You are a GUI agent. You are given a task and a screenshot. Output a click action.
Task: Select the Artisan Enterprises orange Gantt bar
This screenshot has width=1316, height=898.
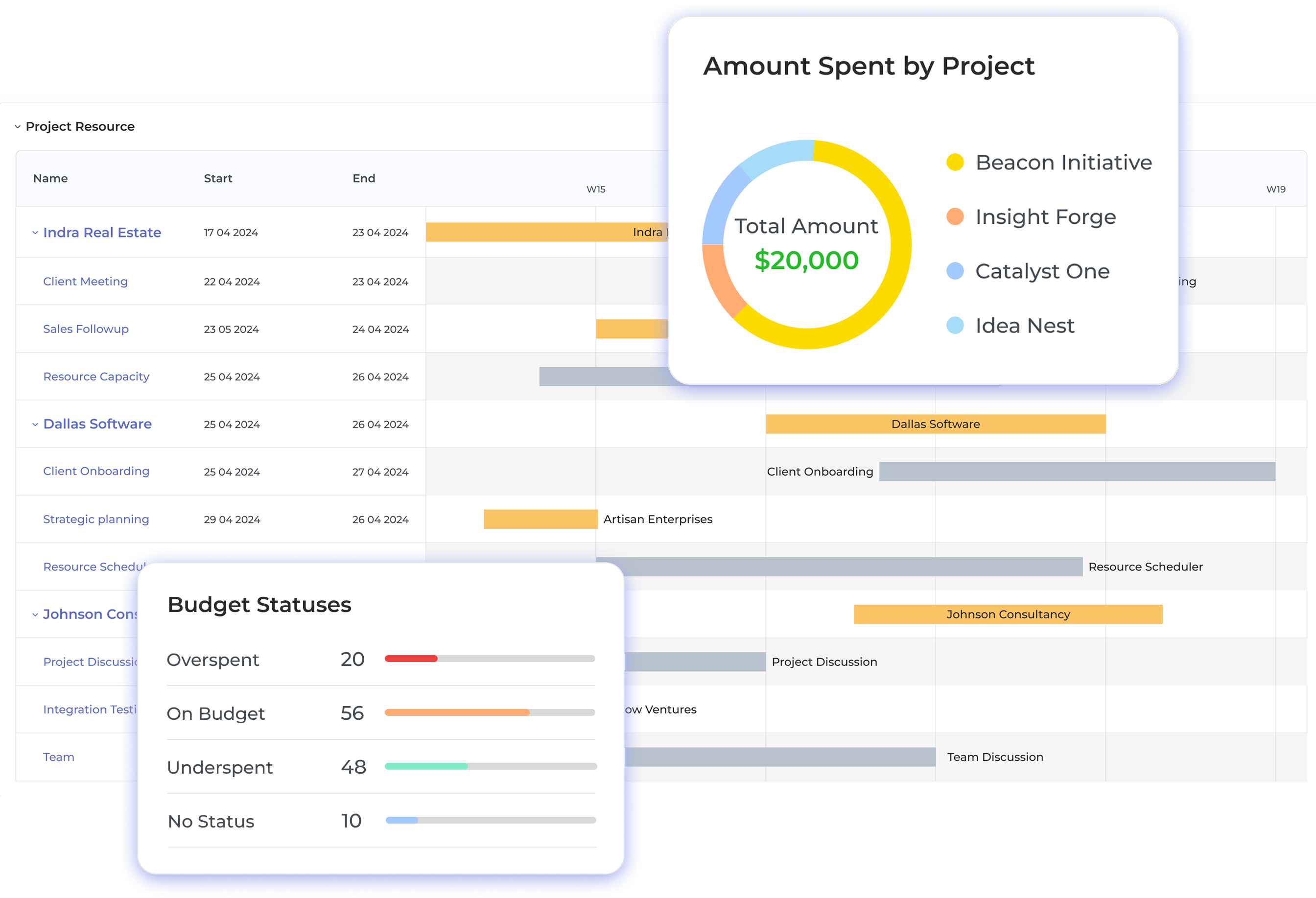(x=541, y=519)
